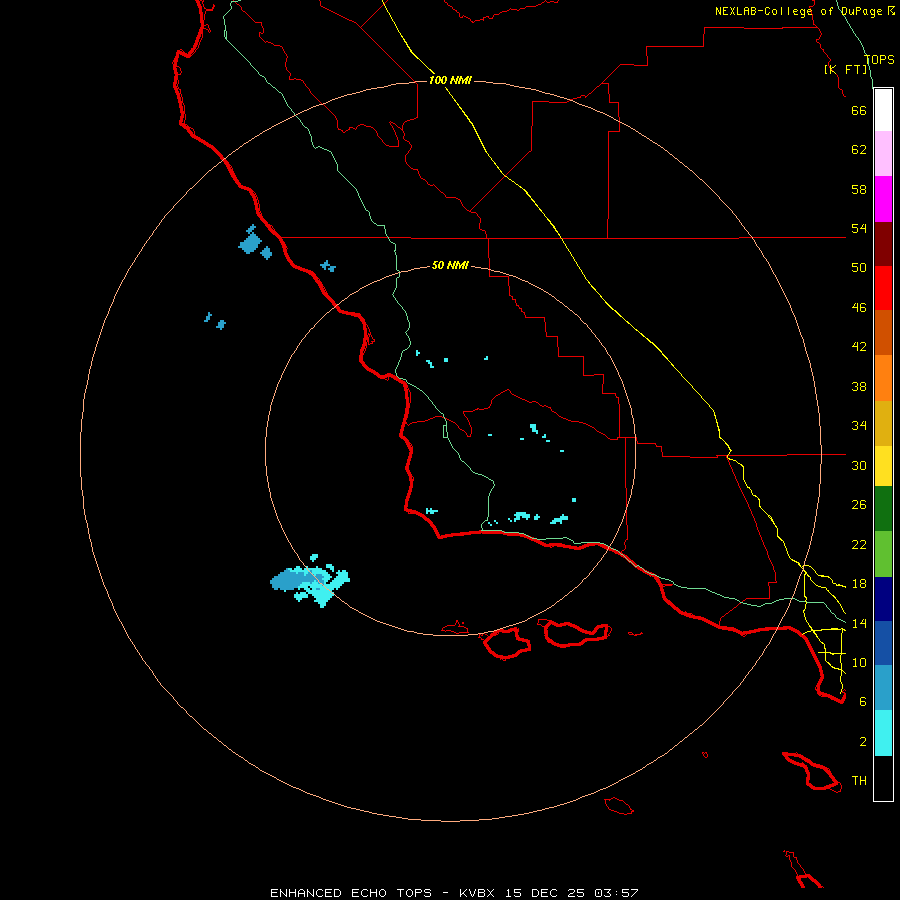Click the dark green legend swatch
The image size is (900, 900).
883,509
